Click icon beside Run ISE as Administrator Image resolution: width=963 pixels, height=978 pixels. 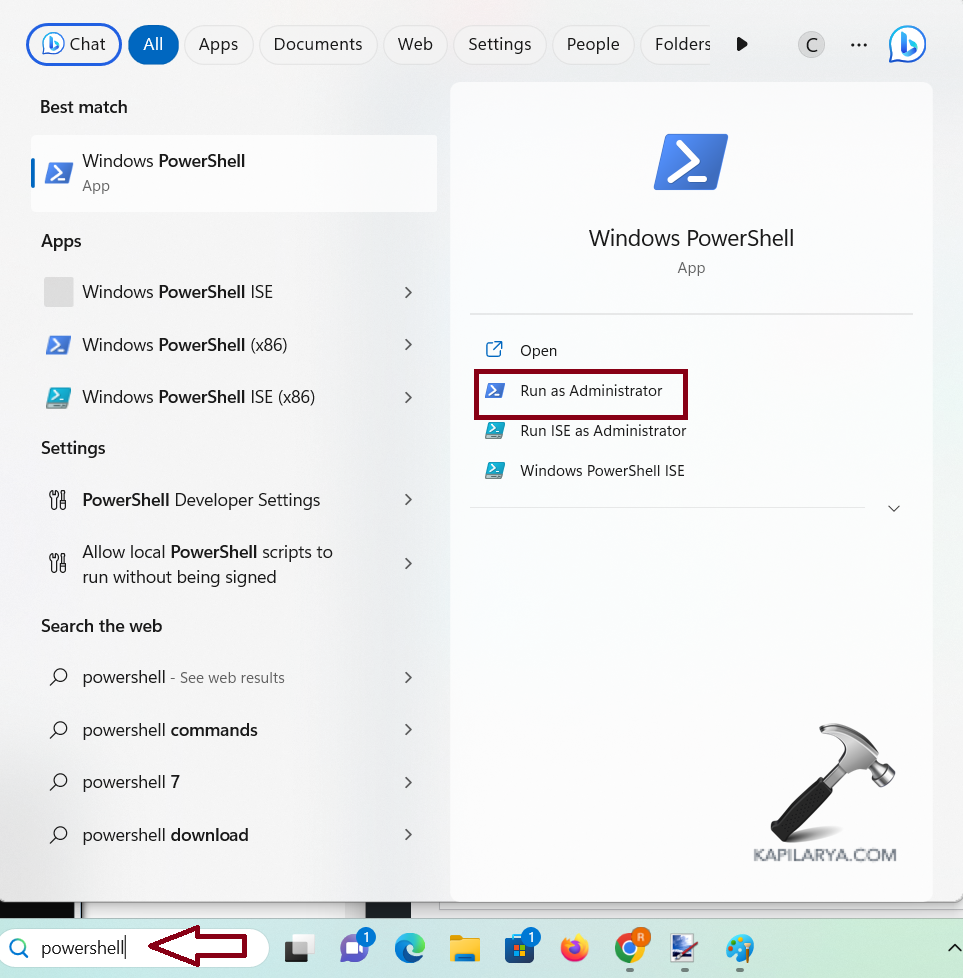pyautogui.click(x=495, y=430)
